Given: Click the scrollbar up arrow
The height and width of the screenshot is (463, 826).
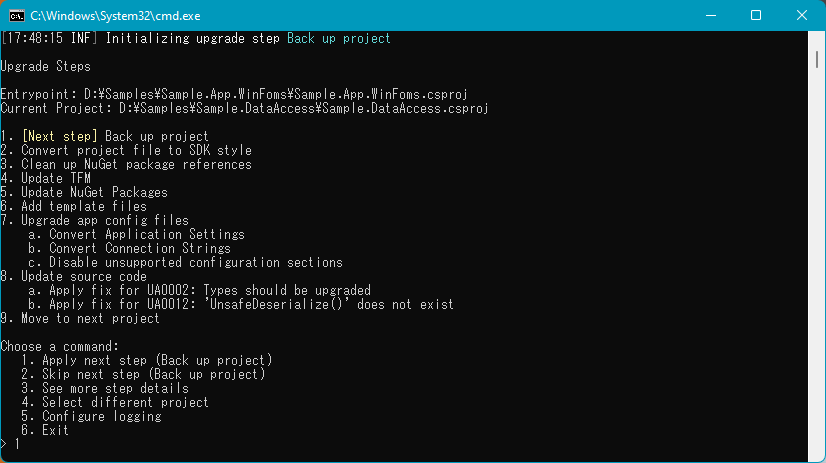Looking at the screenshot, I should [818, 38].
